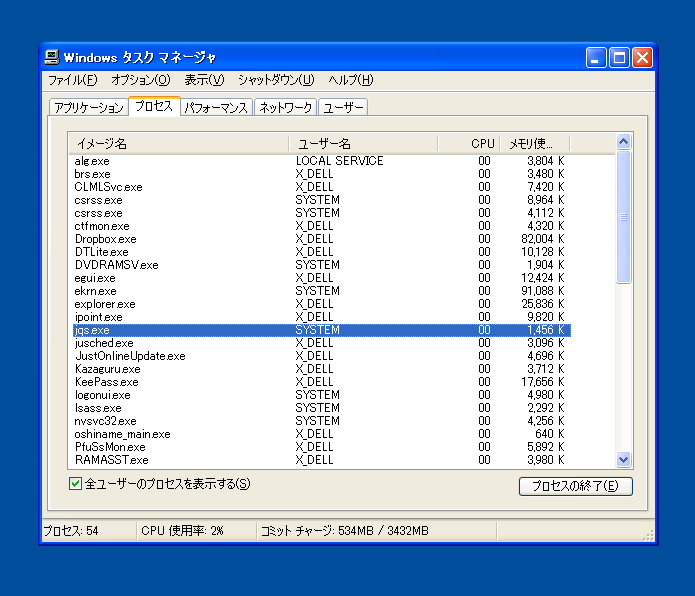Open the ファイル(F) menu
The height and width of the screenshot is (596, 695).
73,80
